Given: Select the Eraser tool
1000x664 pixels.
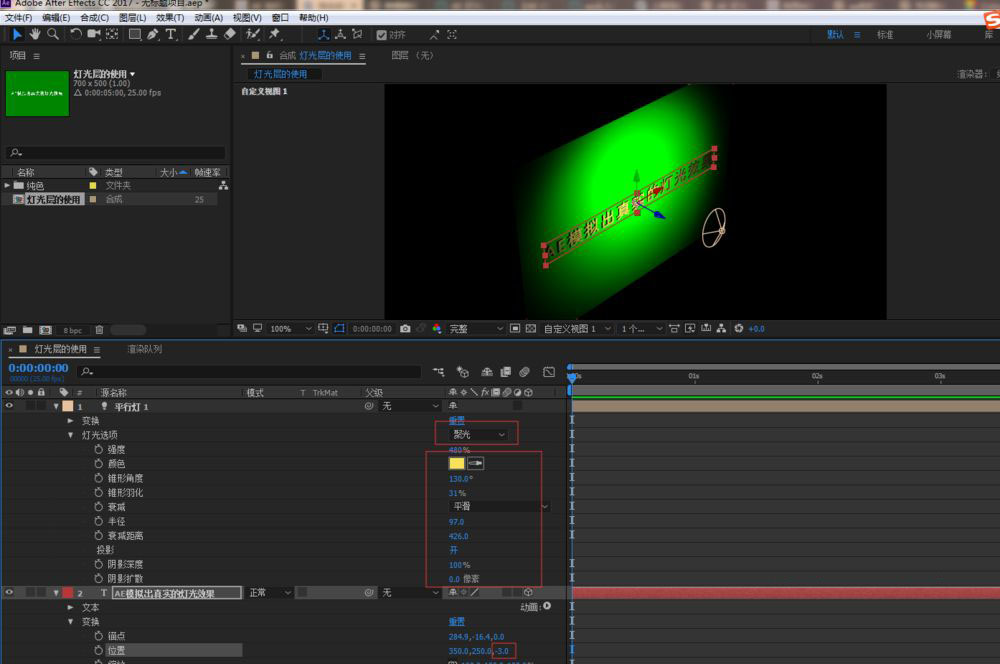Looking at the screenshot, I should click(229, 34).
